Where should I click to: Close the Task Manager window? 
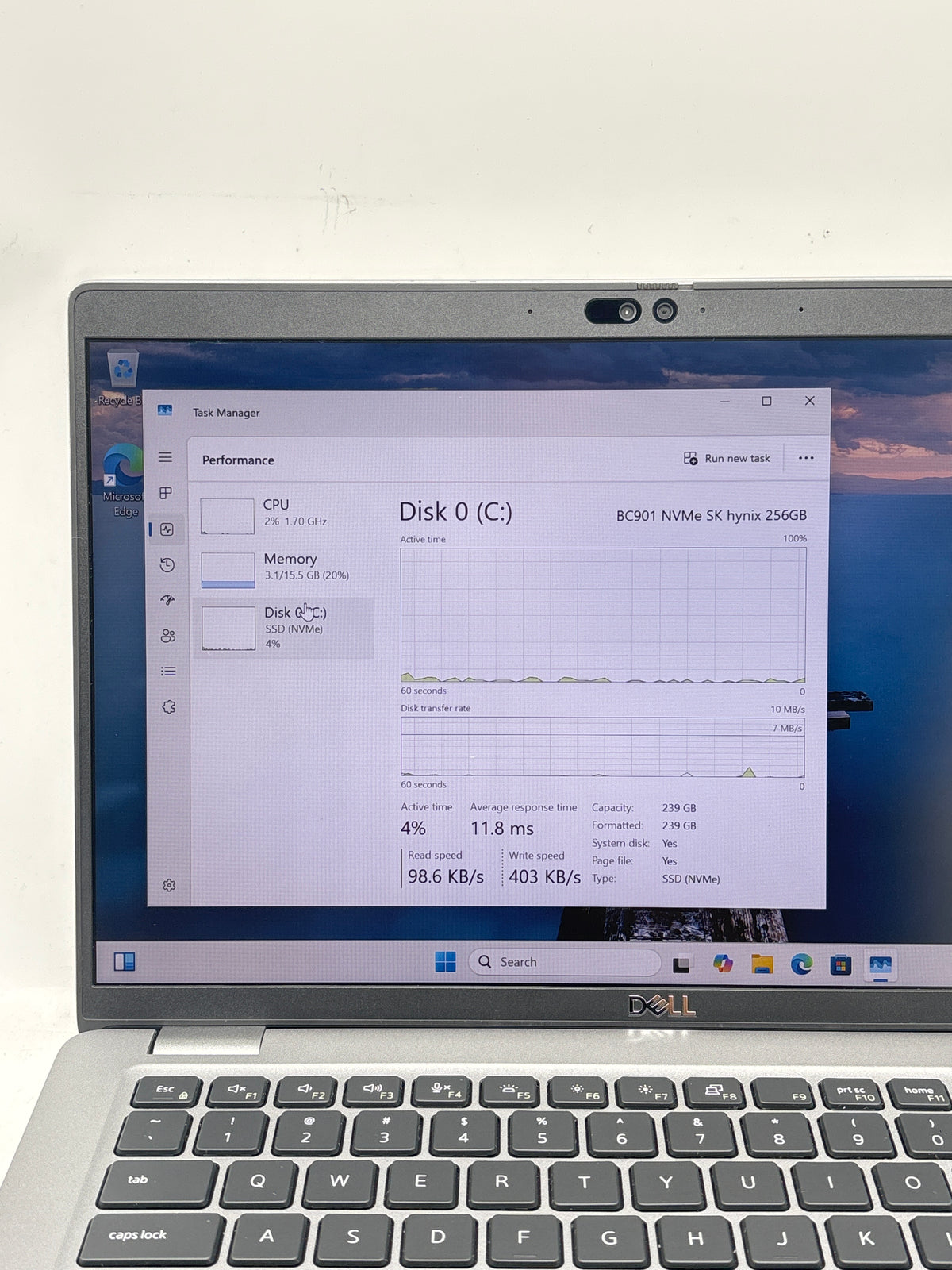(810, 401)
